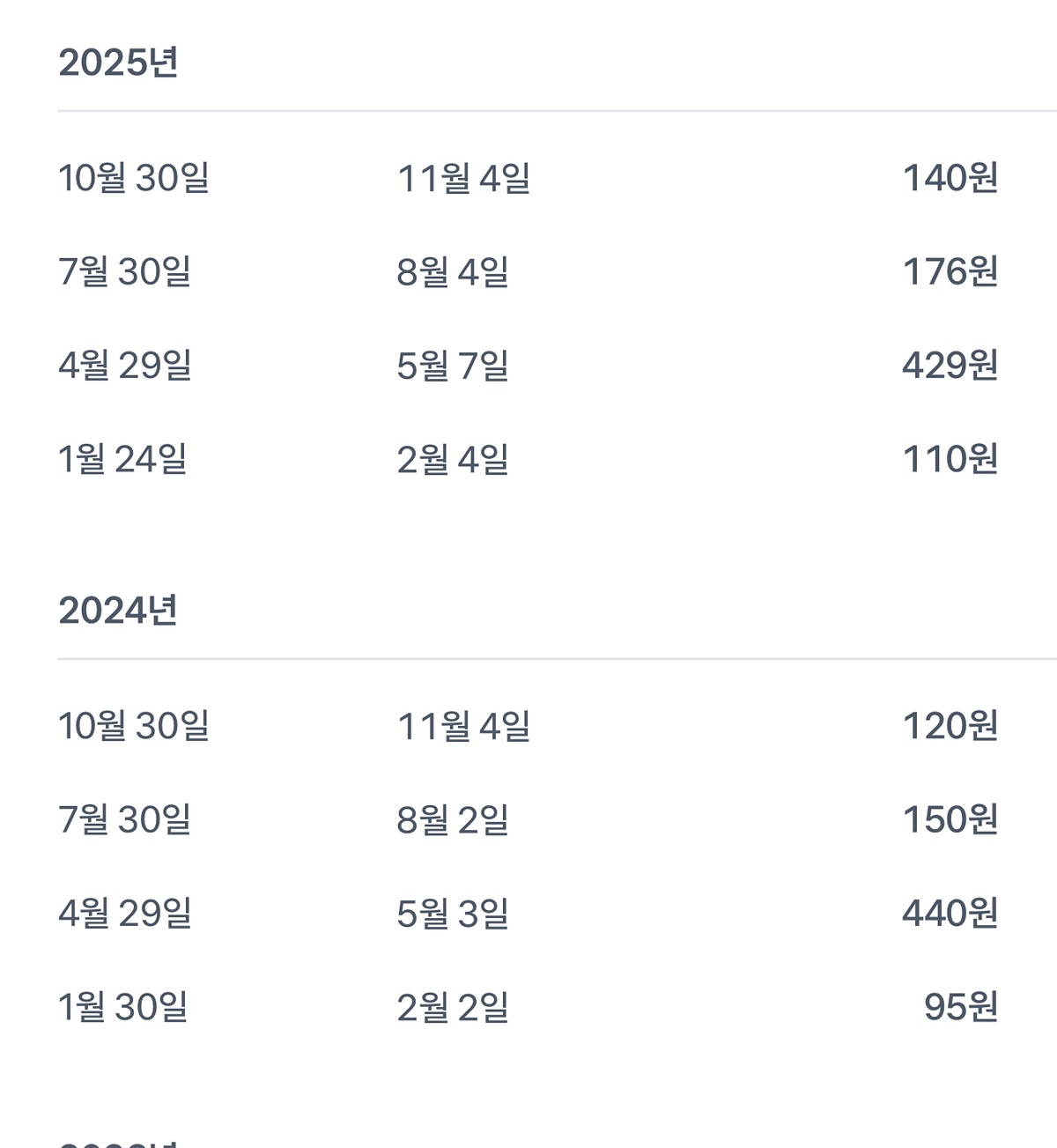This screenshot has width=1057, height=1148.
Task: Select the 110원 amount
Action: (x=950, y=459)
